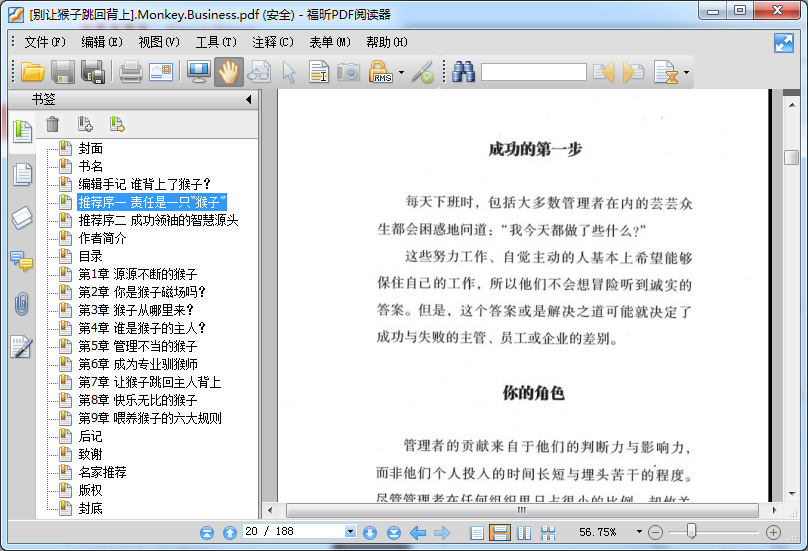Go to last page button
This screenshot has width=808, height=551.
pos(394,532)
